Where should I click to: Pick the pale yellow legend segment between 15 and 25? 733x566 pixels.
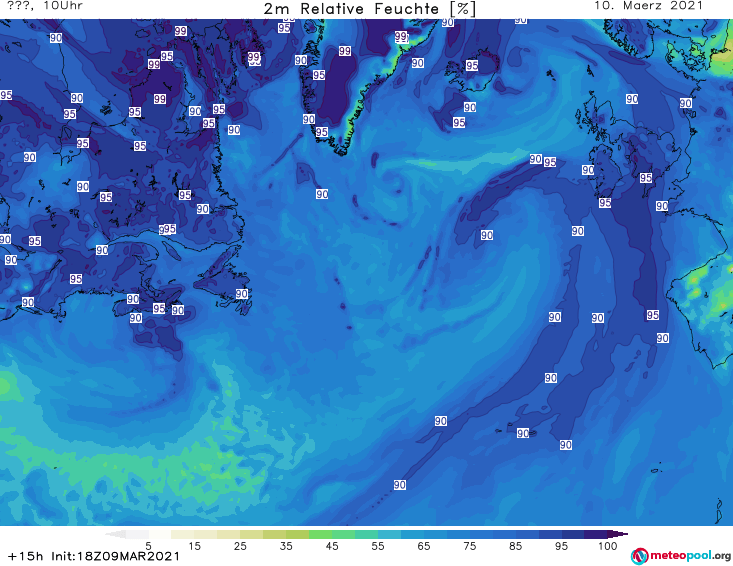217,534
